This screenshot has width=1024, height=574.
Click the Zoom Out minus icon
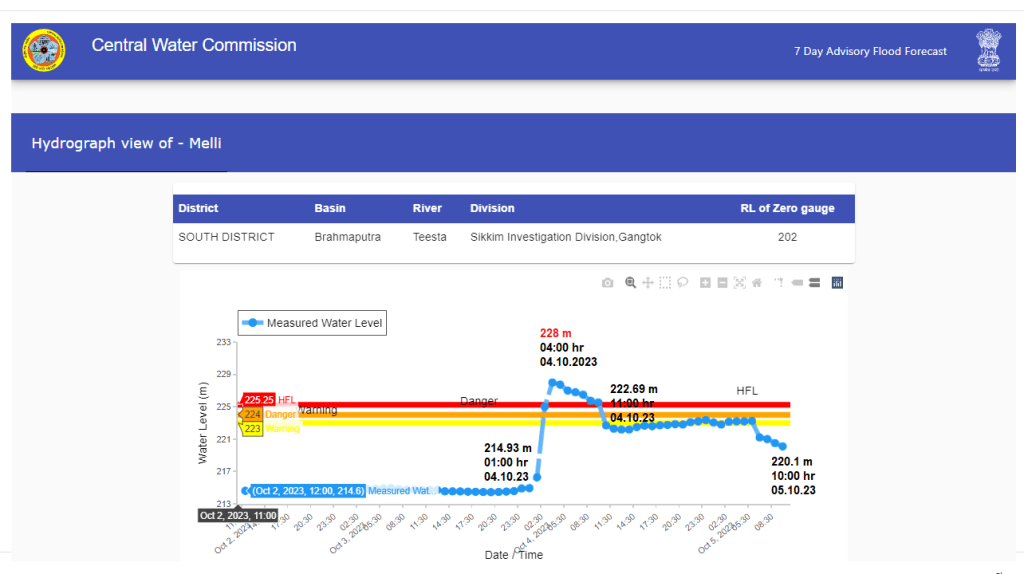(722, 283)
